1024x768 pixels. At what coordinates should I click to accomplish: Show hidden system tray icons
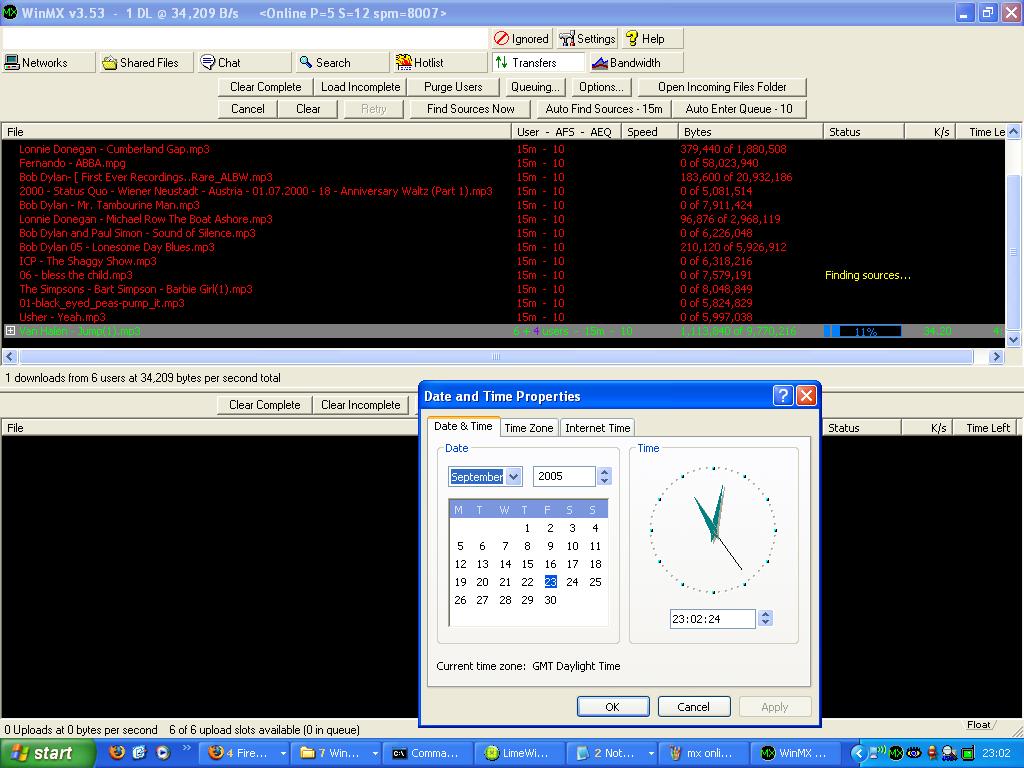(859, 753)
